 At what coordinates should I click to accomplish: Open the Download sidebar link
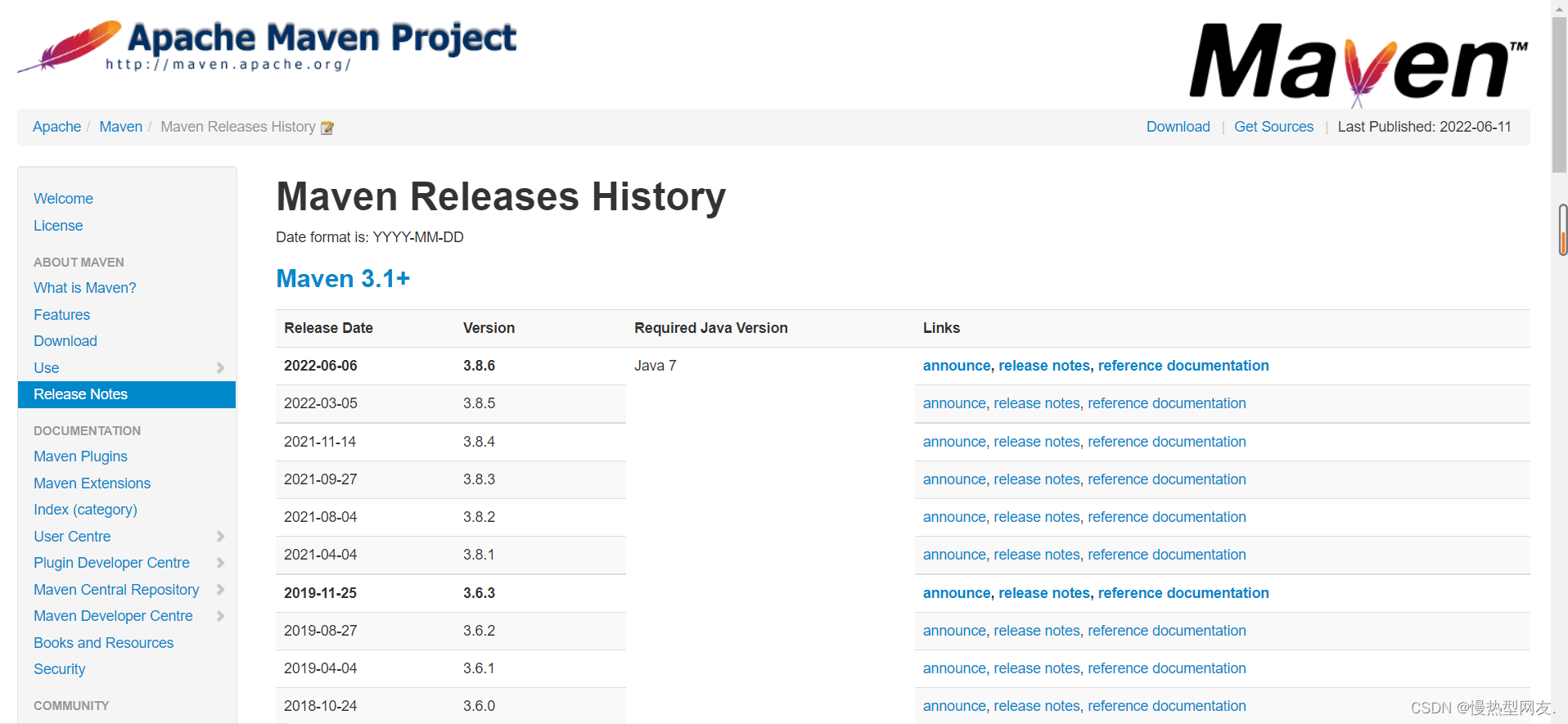pyautogui.click(x=65, y=341)
